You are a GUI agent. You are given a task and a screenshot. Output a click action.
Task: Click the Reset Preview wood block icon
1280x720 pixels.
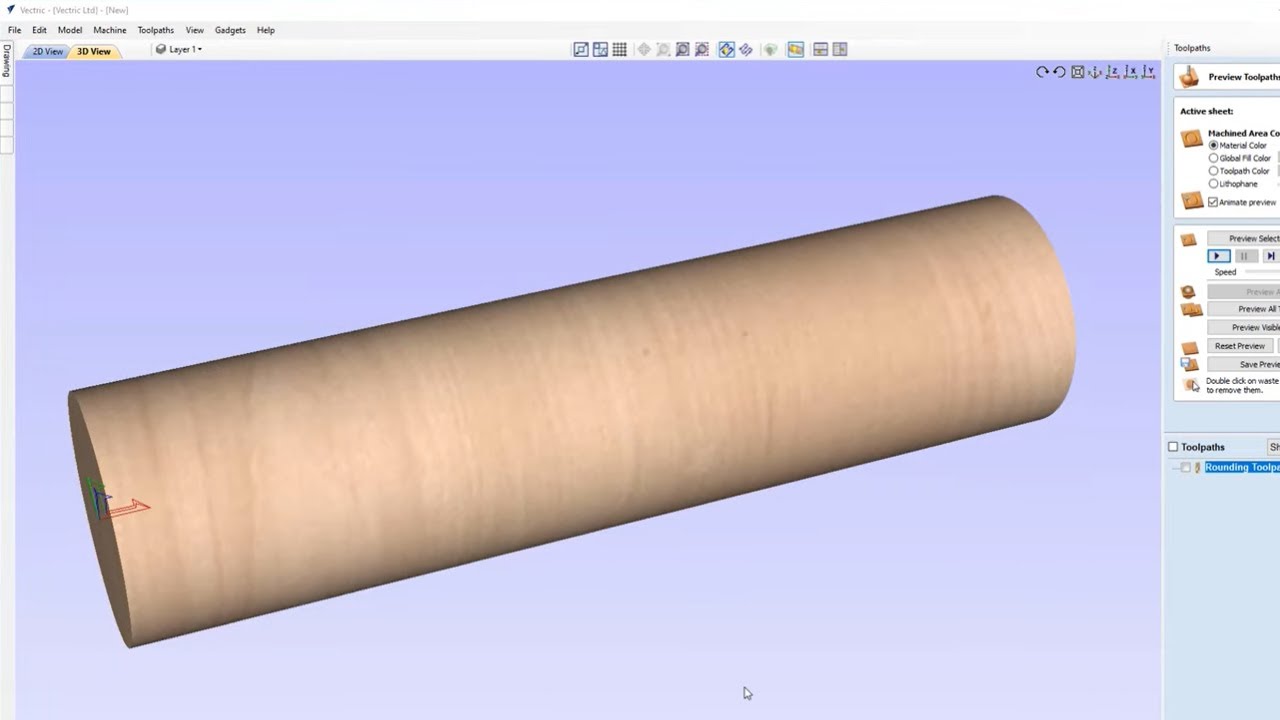[1189, 347]
